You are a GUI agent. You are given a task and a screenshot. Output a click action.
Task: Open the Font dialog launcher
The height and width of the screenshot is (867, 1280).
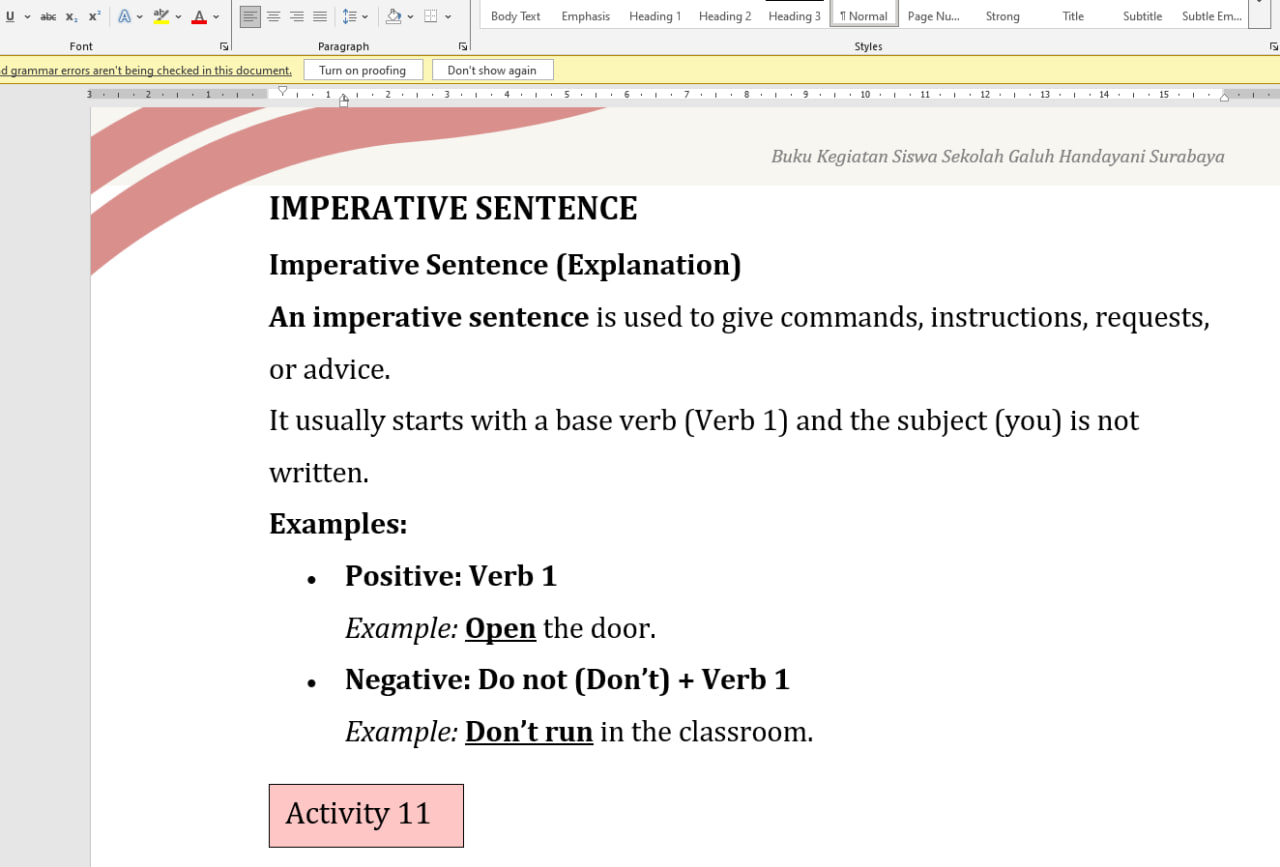pos(223,46)
